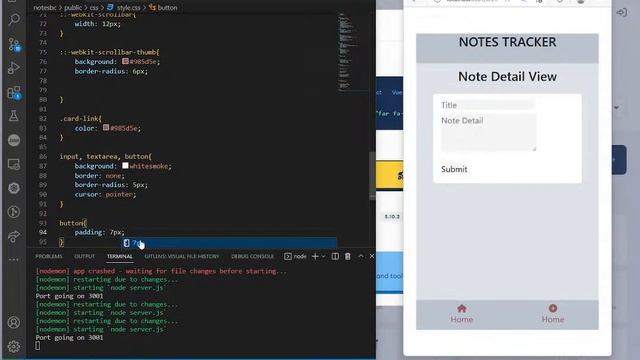Viewport: 640px width, 360px height.
Task: Click the style.css breadcrumb file
Action: [x=124, y=7]
